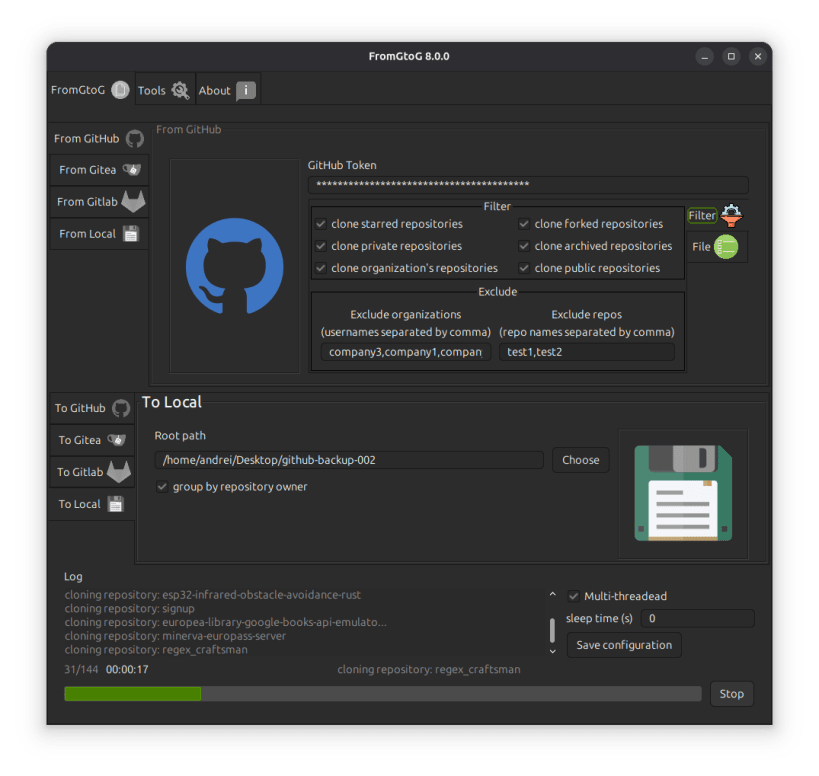
Task: Click Save configuration button
Action: 624,645
